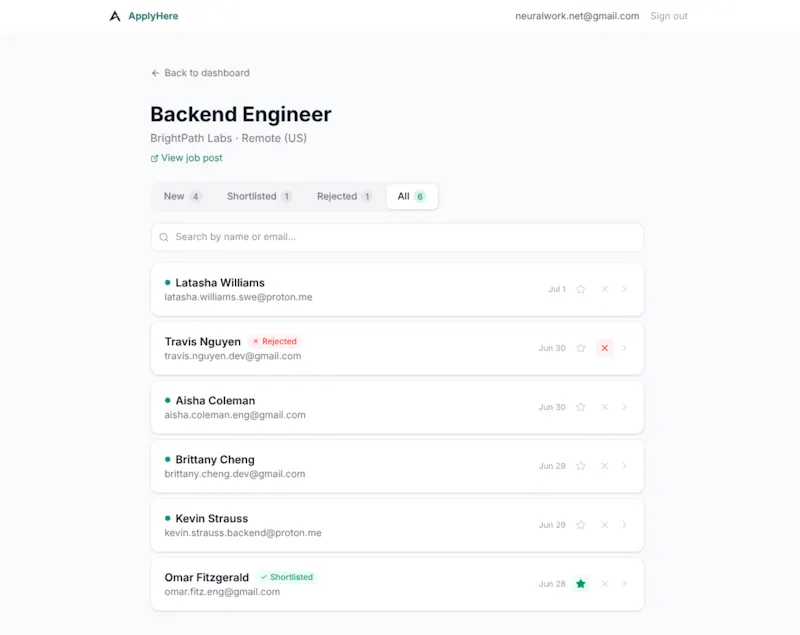The image size is (800, 635).
Task: Shortlist Latasha Williams with the star
Action: 581,289
